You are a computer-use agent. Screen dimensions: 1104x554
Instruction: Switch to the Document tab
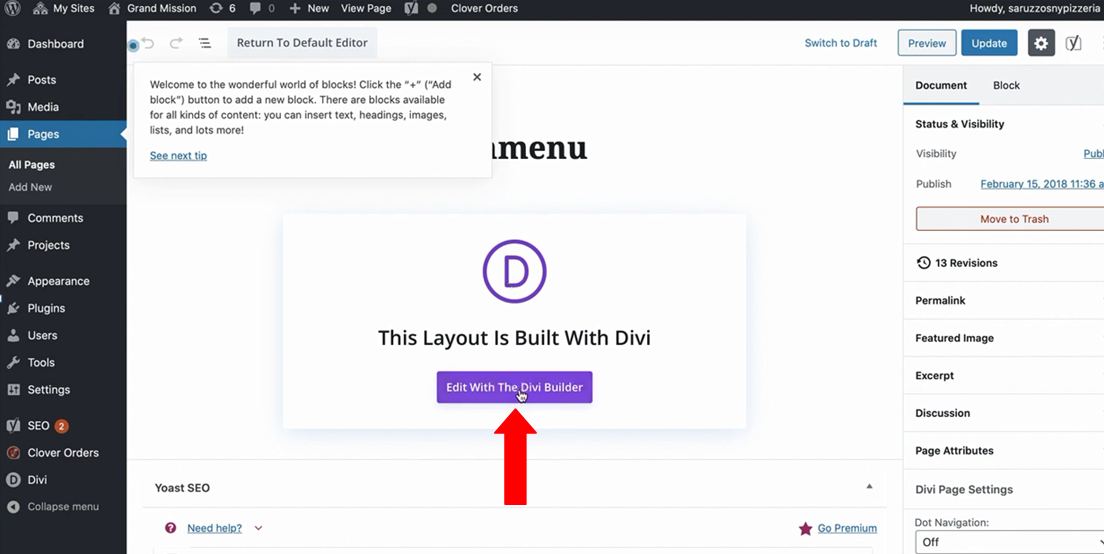(x=941, y=85)
